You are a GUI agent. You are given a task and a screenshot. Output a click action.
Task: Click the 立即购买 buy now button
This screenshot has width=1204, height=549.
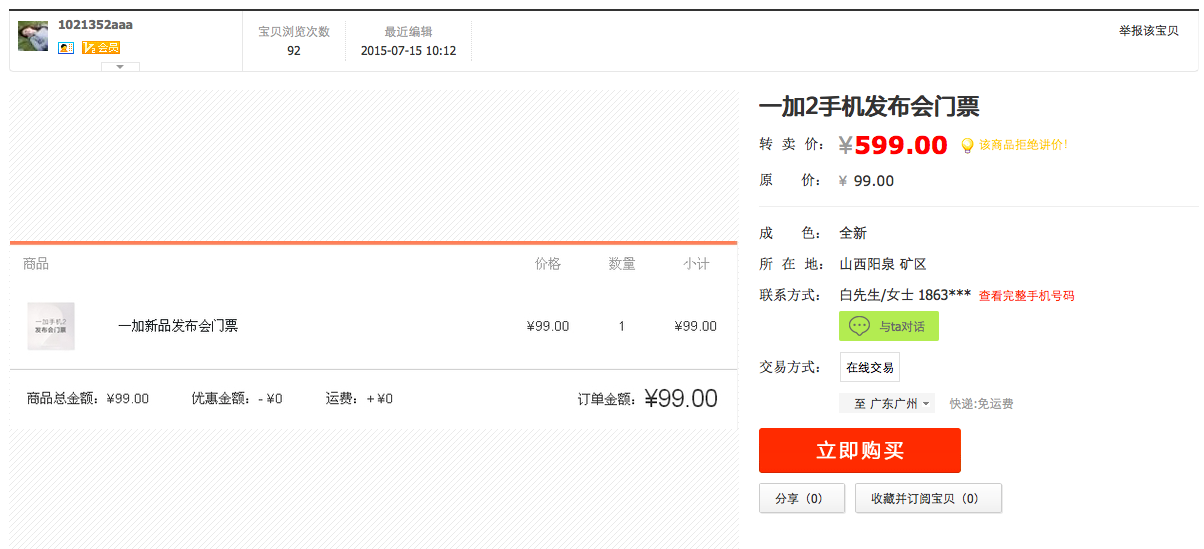coord(860,450)
